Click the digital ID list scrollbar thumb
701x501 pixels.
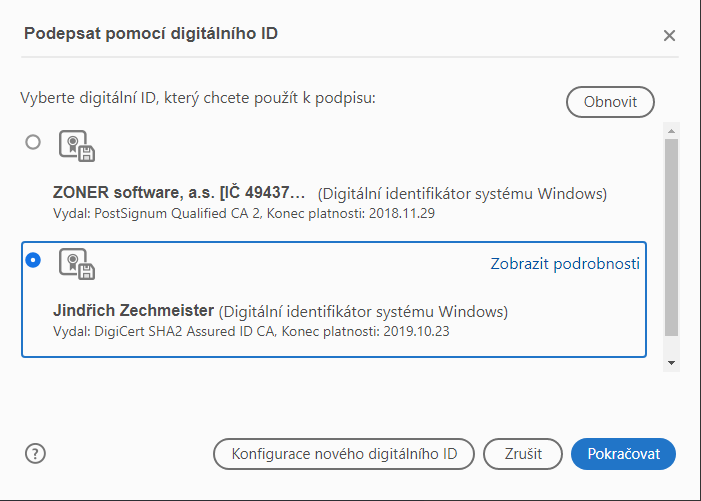[x=672, y=236]
